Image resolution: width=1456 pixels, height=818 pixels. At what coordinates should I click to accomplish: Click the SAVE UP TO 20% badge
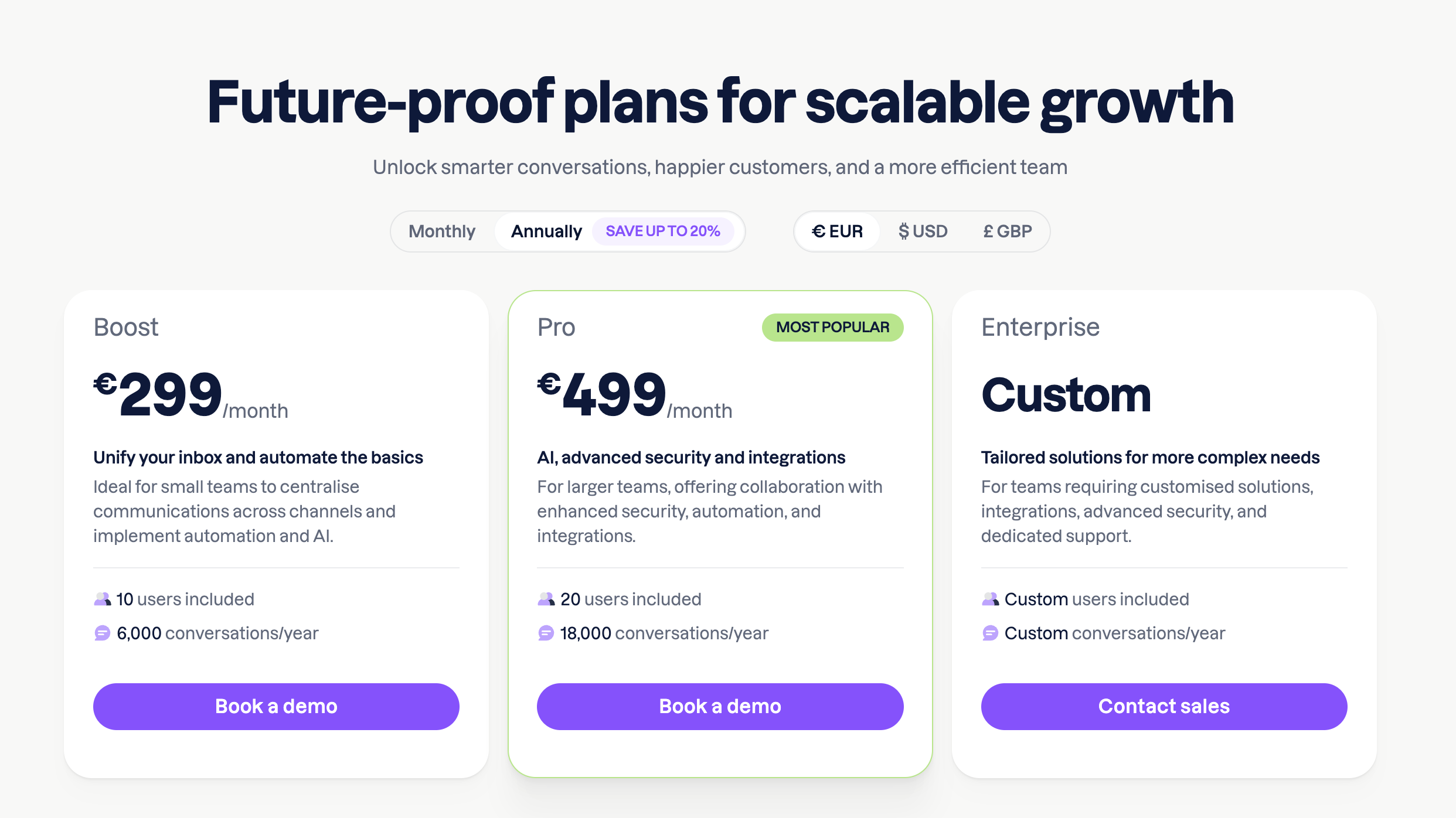pos(663,231)
